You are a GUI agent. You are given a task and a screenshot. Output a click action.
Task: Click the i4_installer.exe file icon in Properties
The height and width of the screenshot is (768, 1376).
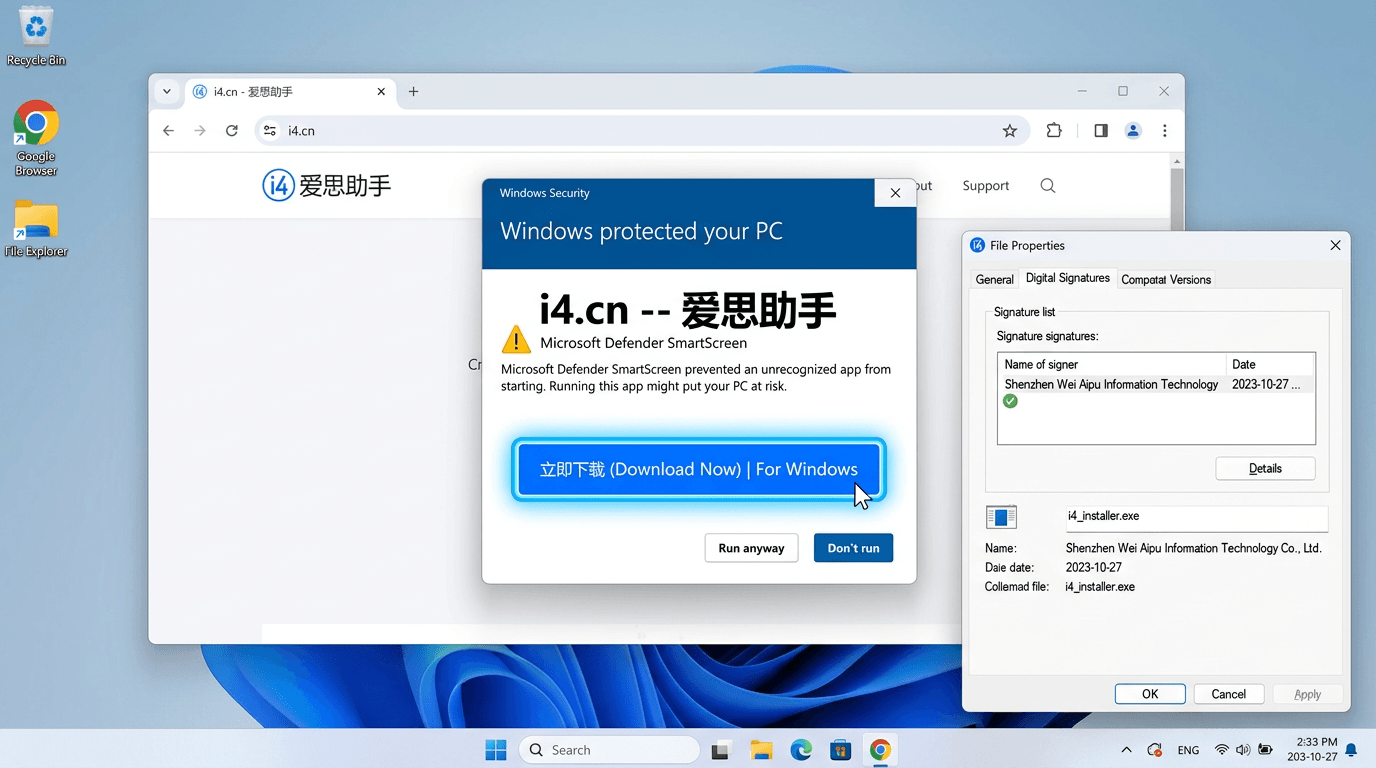1001,516
